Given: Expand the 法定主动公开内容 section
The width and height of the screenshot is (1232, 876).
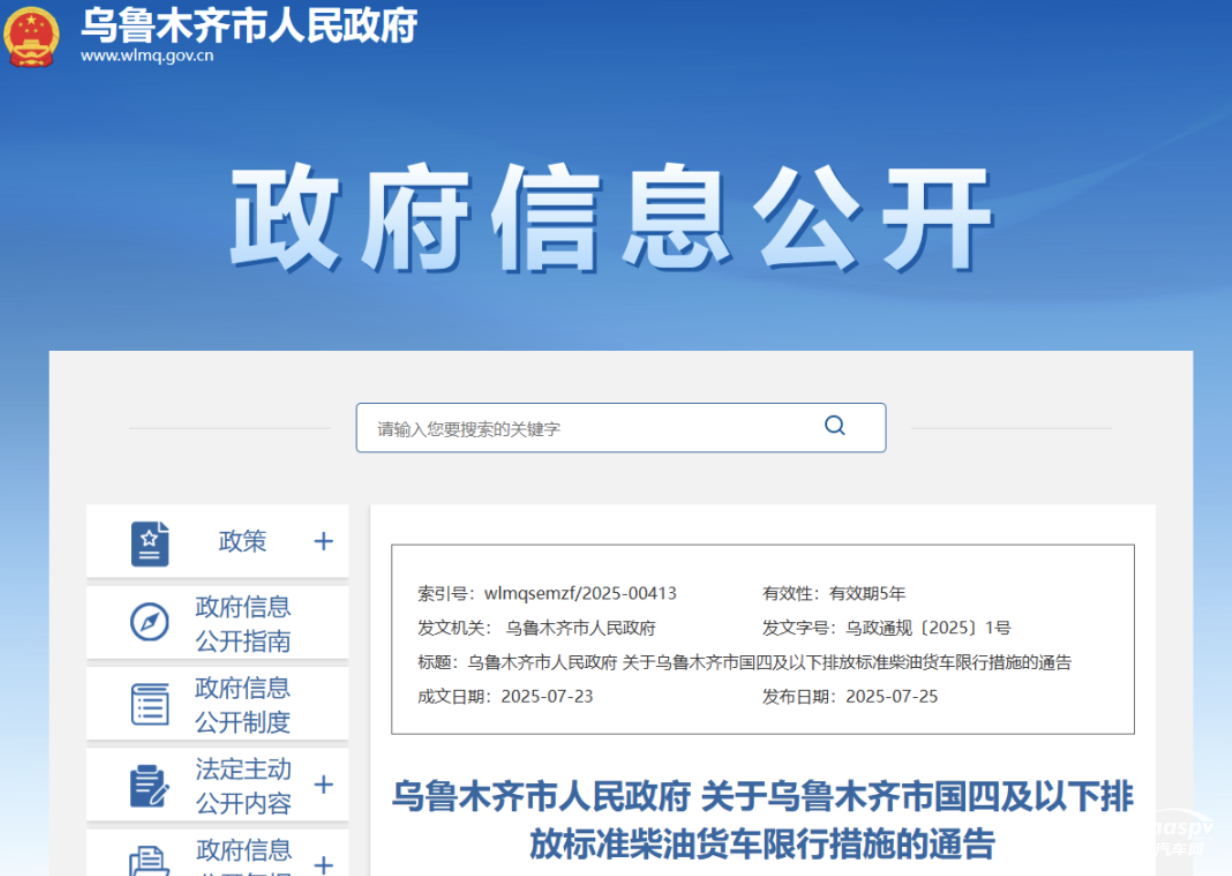Looking at the screenshot, I should [x=323, y=785].
